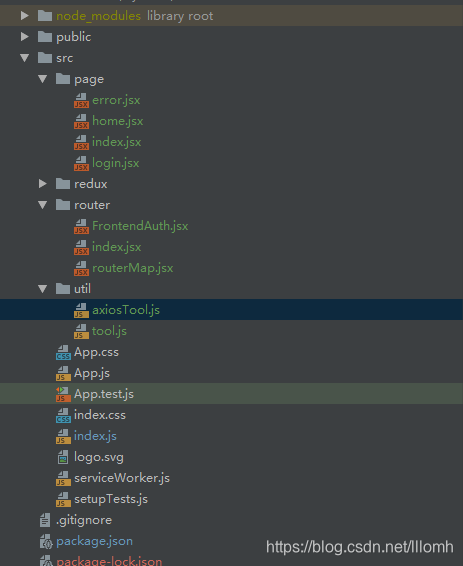Click the page folder icon
The image size is (463, 566).
(63, 79)
